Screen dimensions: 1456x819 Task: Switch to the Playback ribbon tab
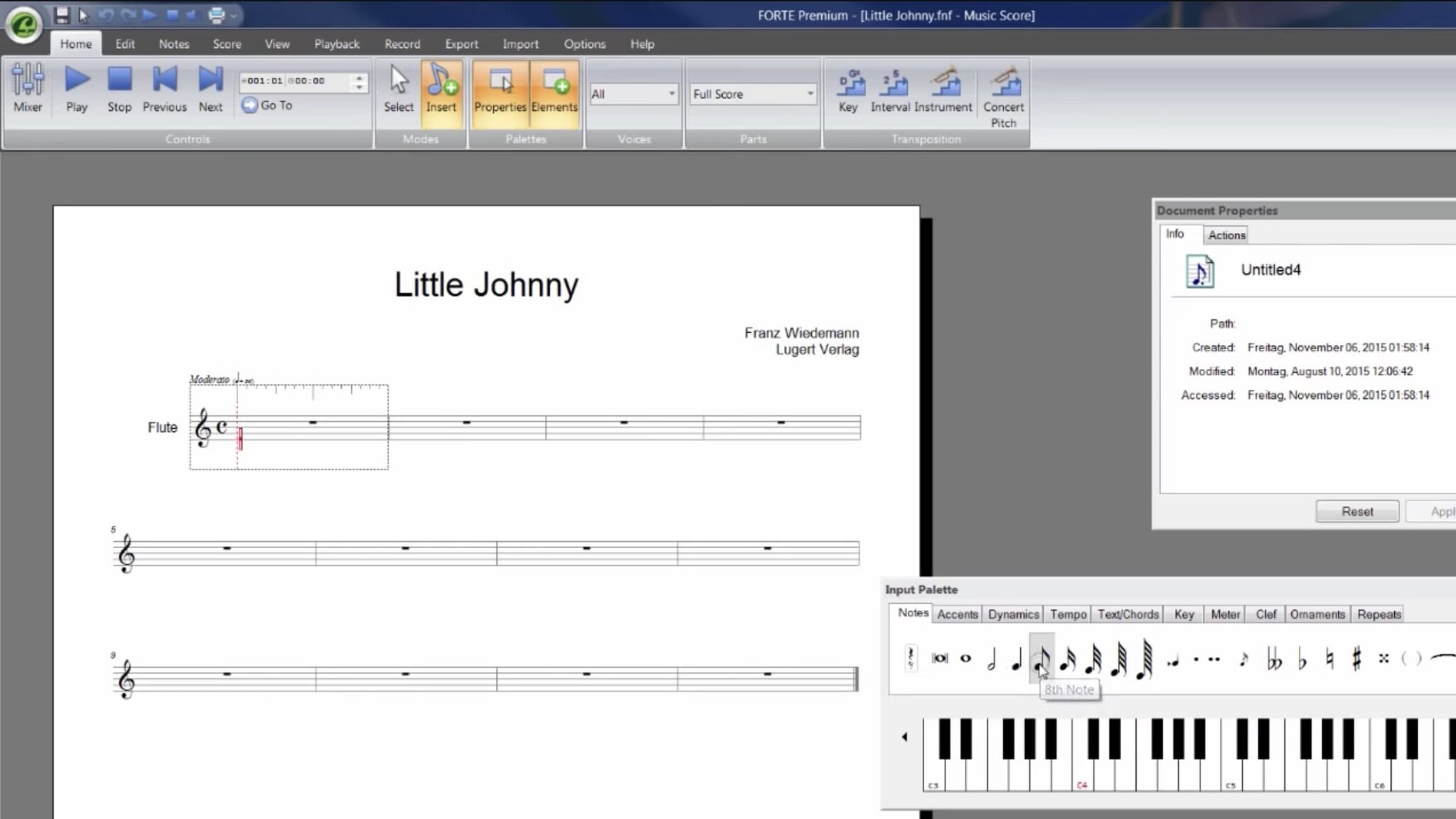coord(336,43)
